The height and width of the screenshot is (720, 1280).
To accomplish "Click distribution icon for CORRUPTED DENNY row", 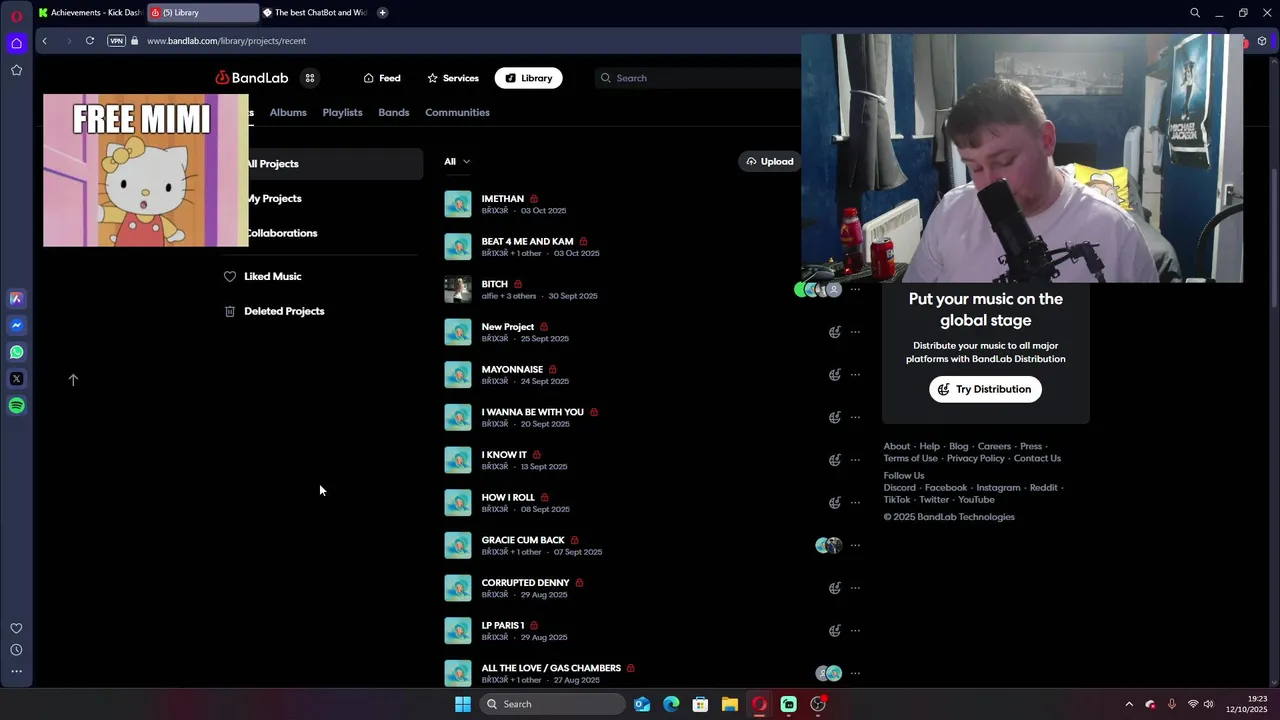I will click(835, 588).
